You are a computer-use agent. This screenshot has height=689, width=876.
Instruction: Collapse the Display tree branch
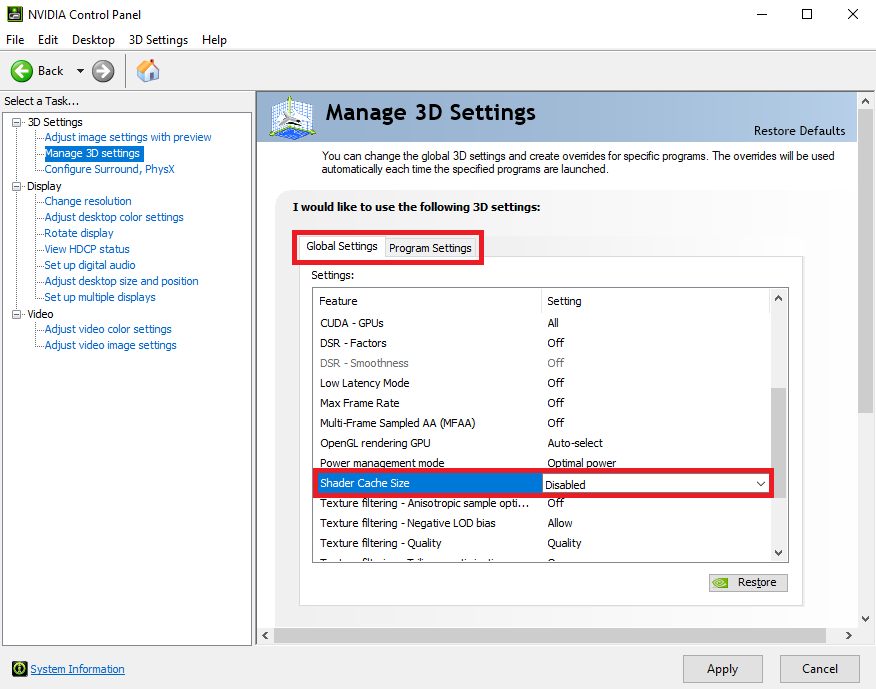[14, 185]
